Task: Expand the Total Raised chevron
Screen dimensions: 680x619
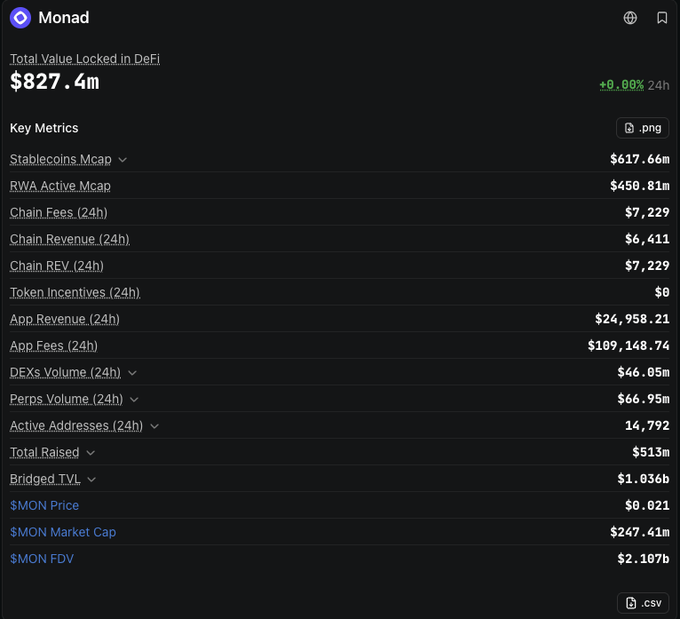Action: [x=91, y=453]
